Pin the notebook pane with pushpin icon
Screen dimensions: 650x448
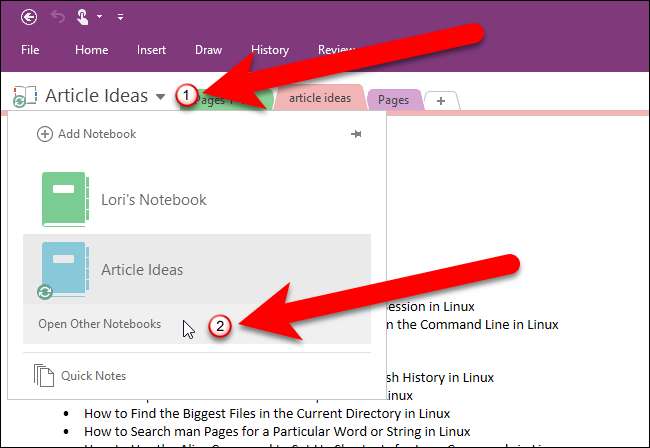pyautogui.click(x=356, y=134)
